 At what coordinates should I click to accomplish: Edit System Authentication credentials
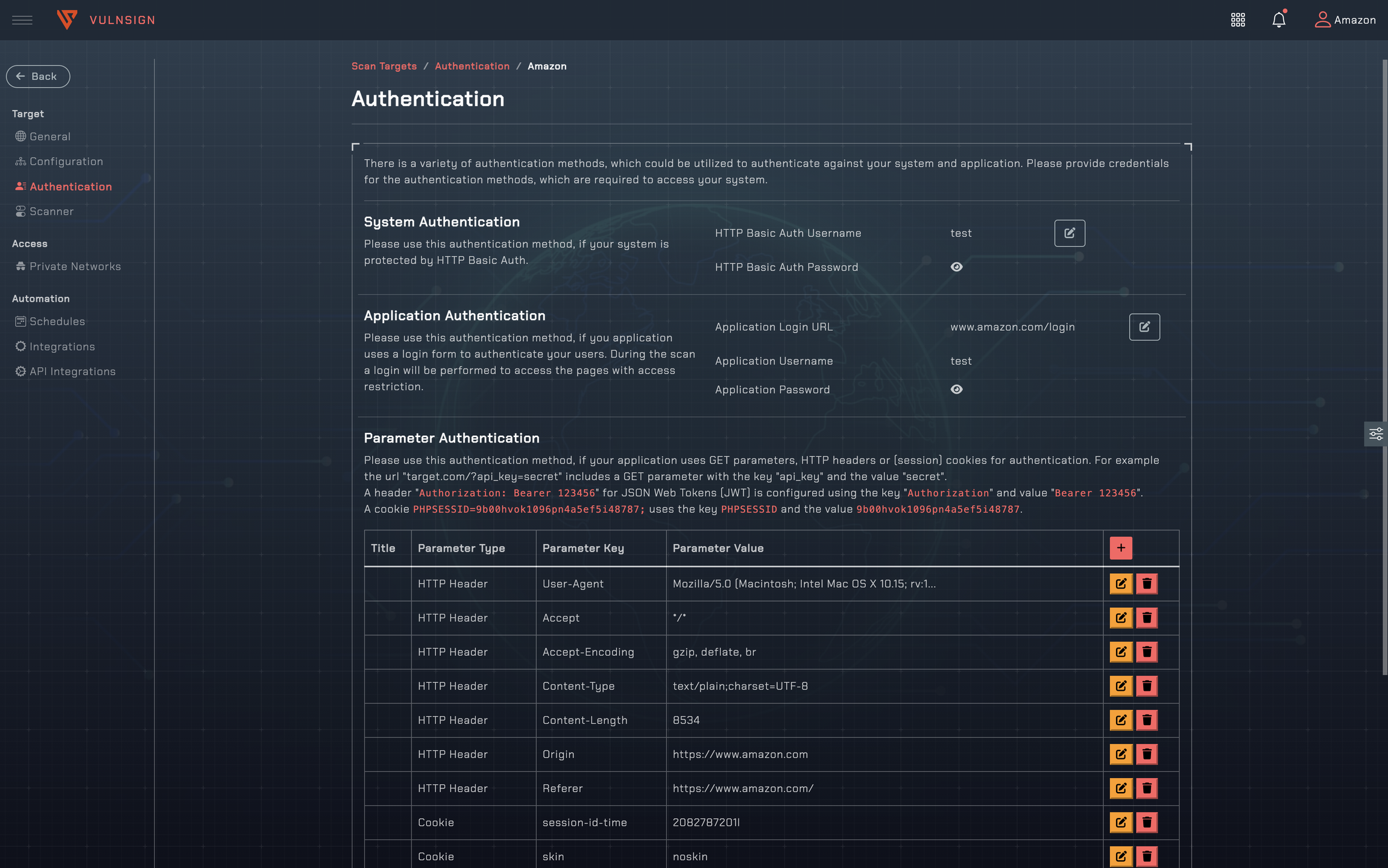tap(1069, 233)
